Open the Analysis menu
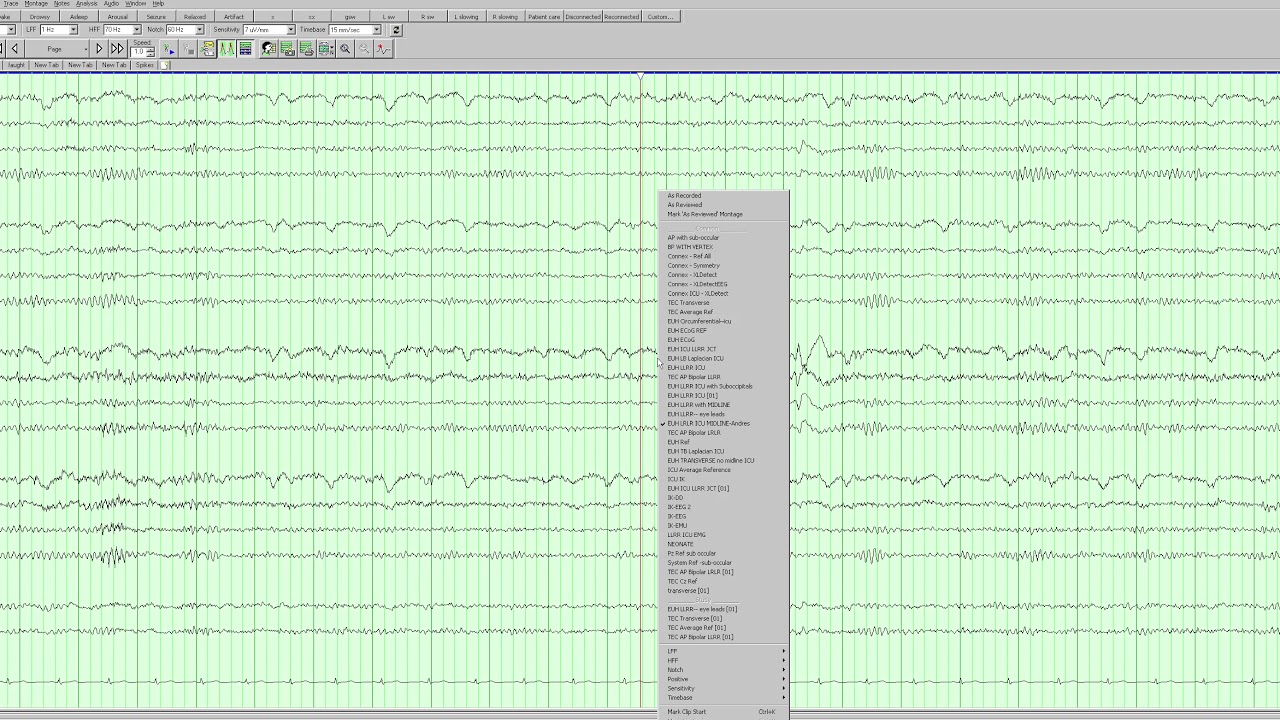Image resolution: width=1280 pixels, height=720 pixels. click(87, 4)
